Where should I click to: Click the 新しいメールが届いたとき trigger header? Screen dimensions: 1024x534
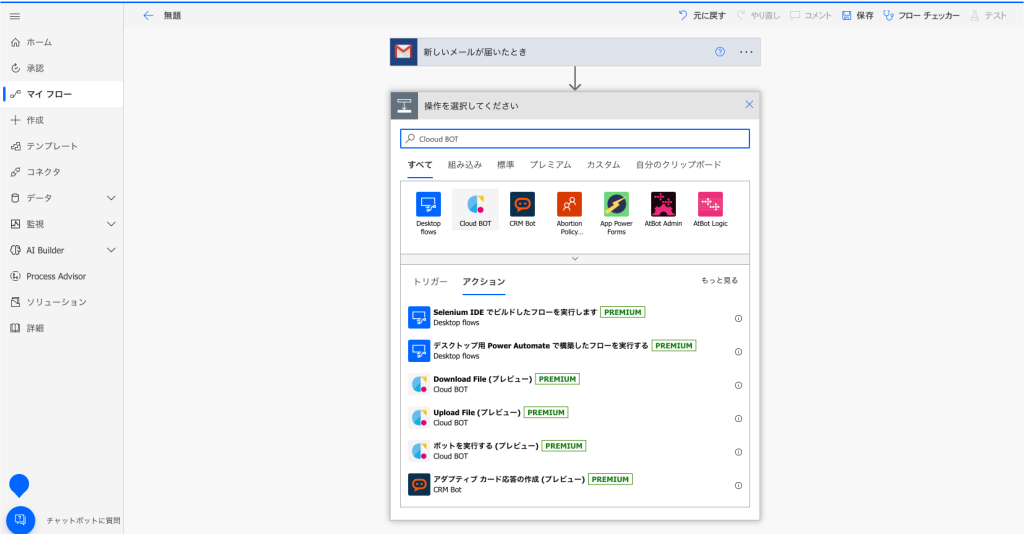[575, 52]
